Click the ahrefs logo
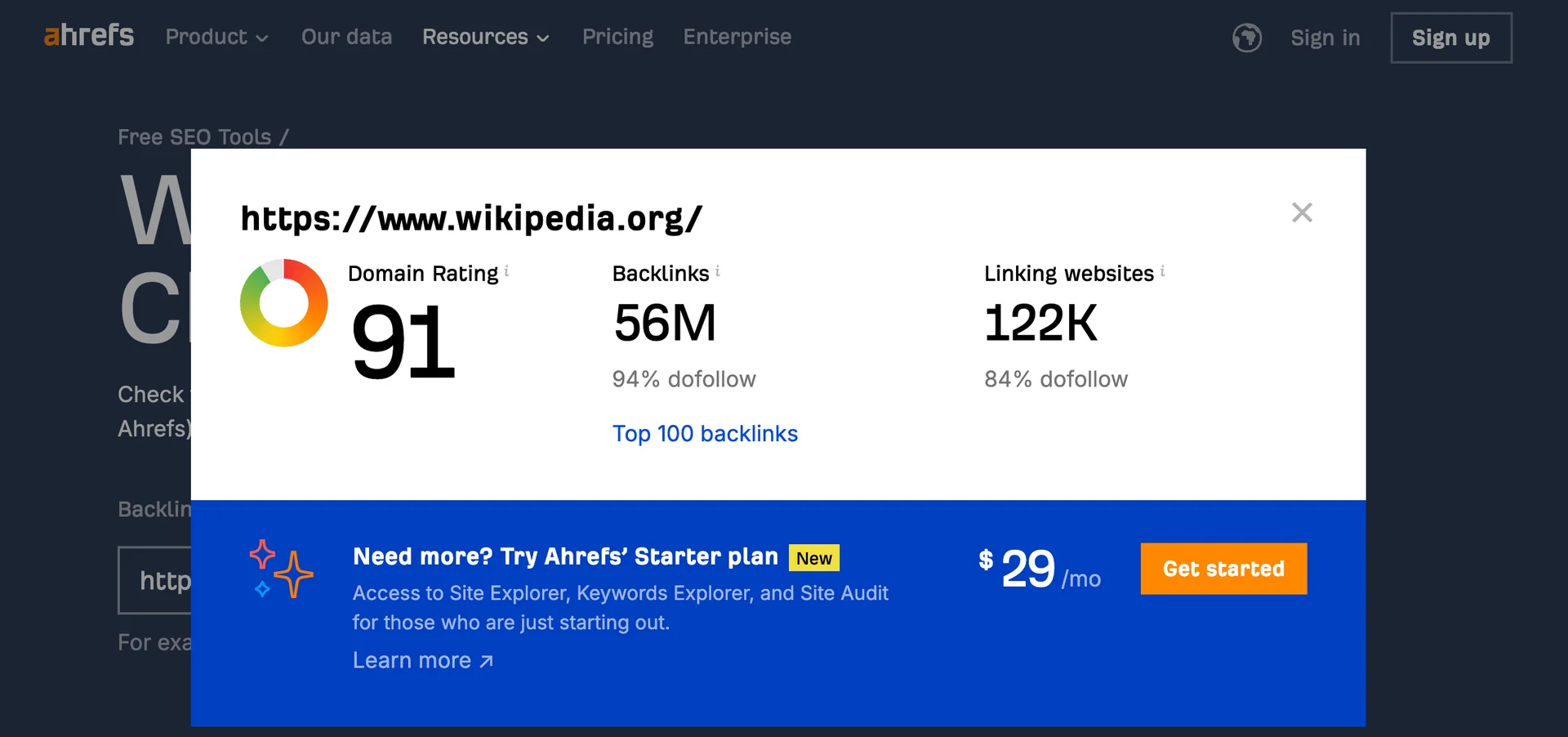This screenshot has width=1568, height=737. [x=88, y=36]
